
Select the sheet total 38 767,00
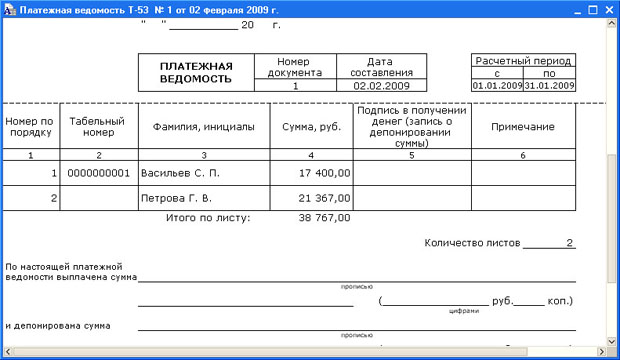tap(324, 218)
